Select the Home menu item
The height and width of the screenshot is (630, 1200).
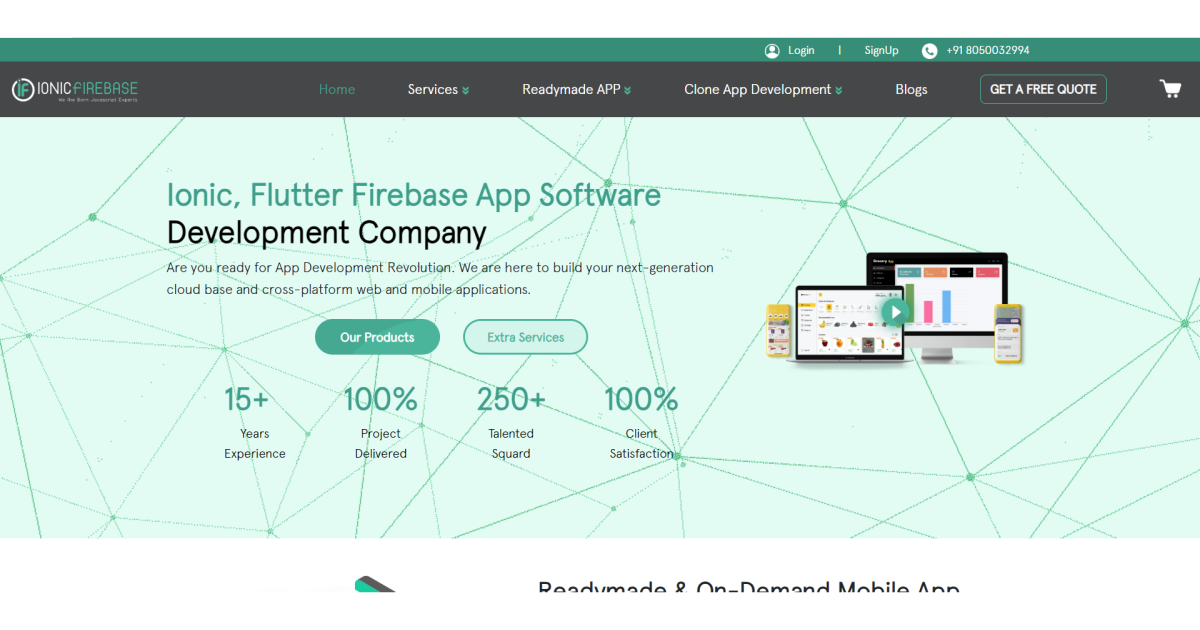[x=337, y=89]
